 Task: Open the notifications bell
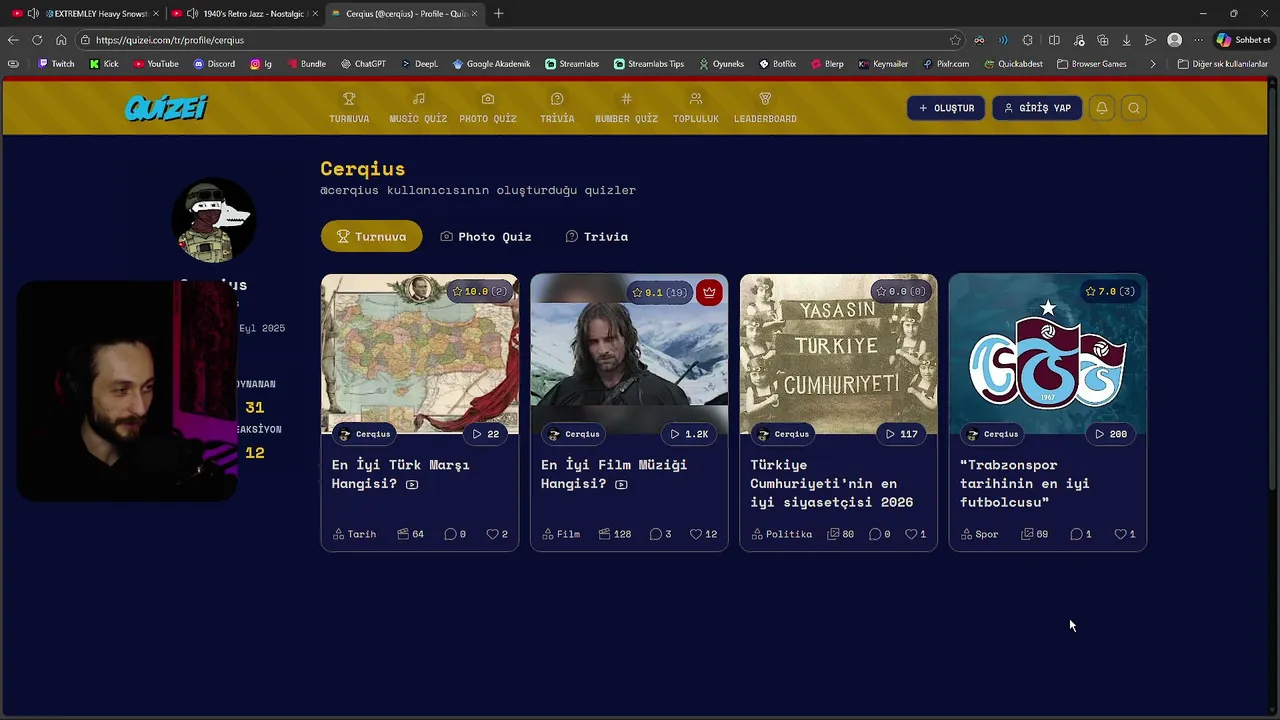tap(1101, 108)
